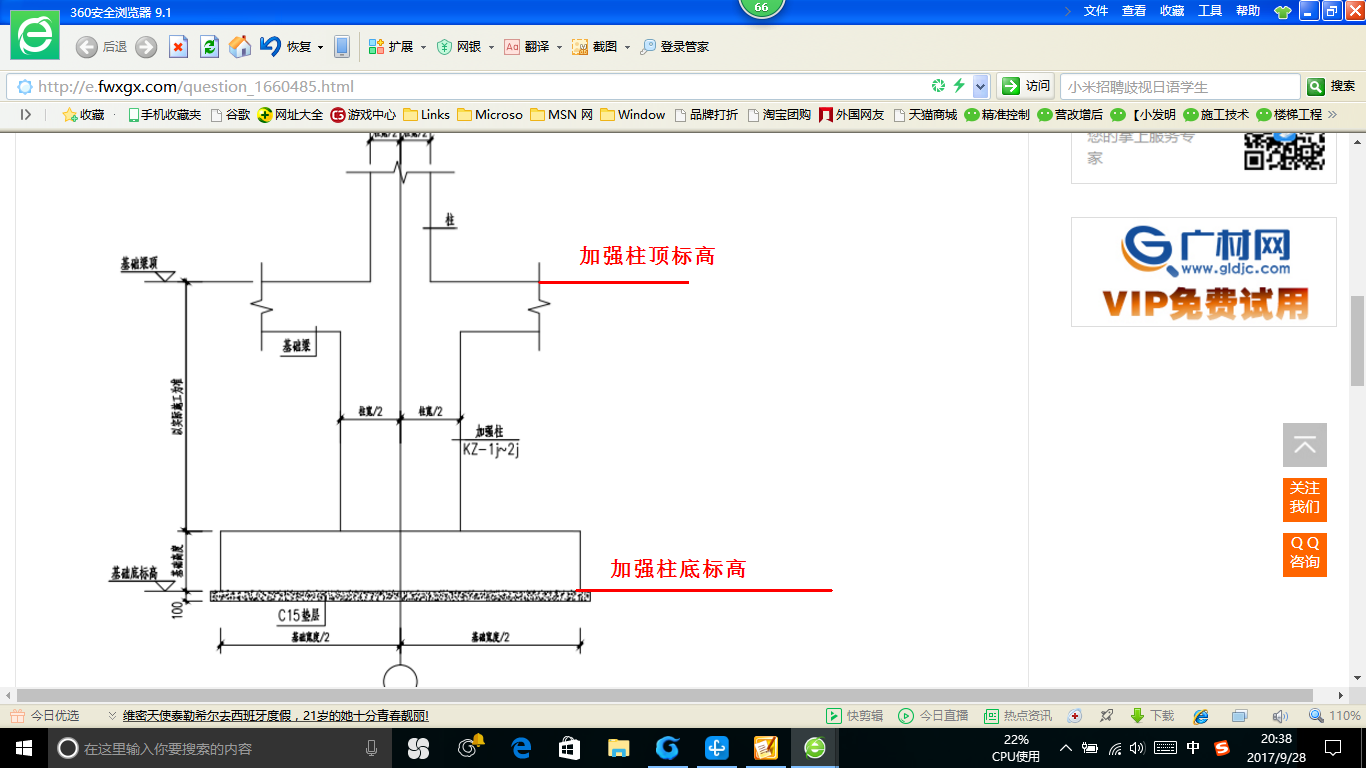Image resolution: width=1366 pixels, height=768 pixels.
Task: Click 今日直播 in the status bar
Action: tap(933, 716)
